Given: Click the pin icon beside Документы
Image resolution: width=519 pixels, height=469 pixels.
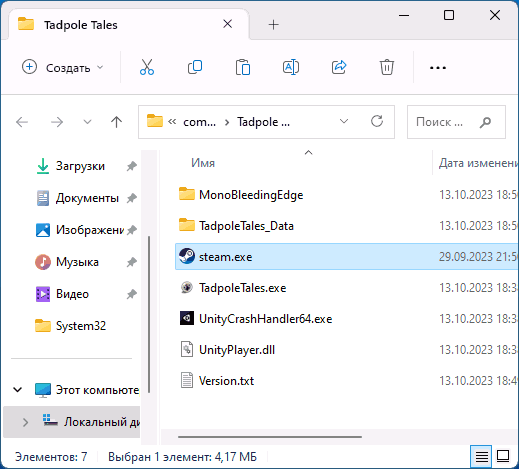Looking at the screenshot, I should tap(132, 198).
